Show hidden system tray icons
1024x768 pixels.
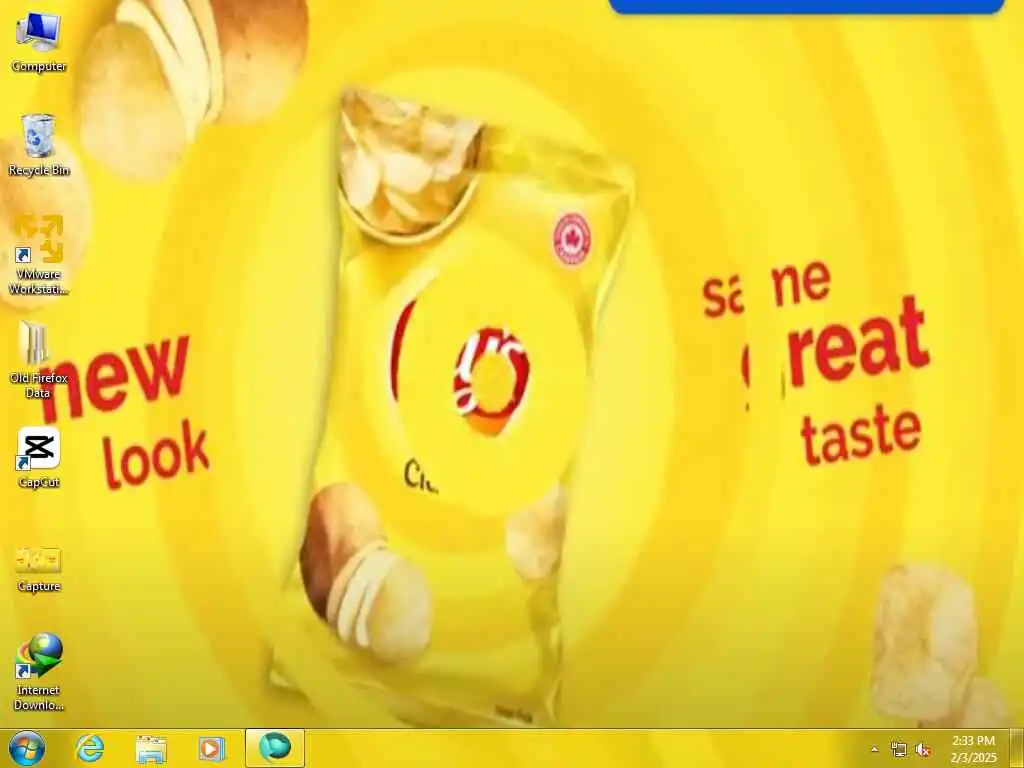(x=874, y=750)
